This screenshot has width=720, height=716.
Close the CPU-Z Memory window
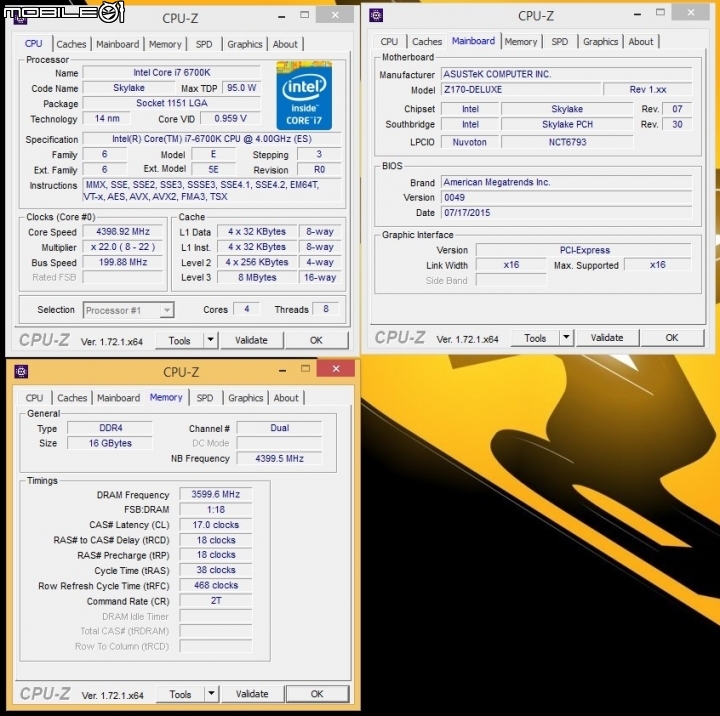pos(336,368)
